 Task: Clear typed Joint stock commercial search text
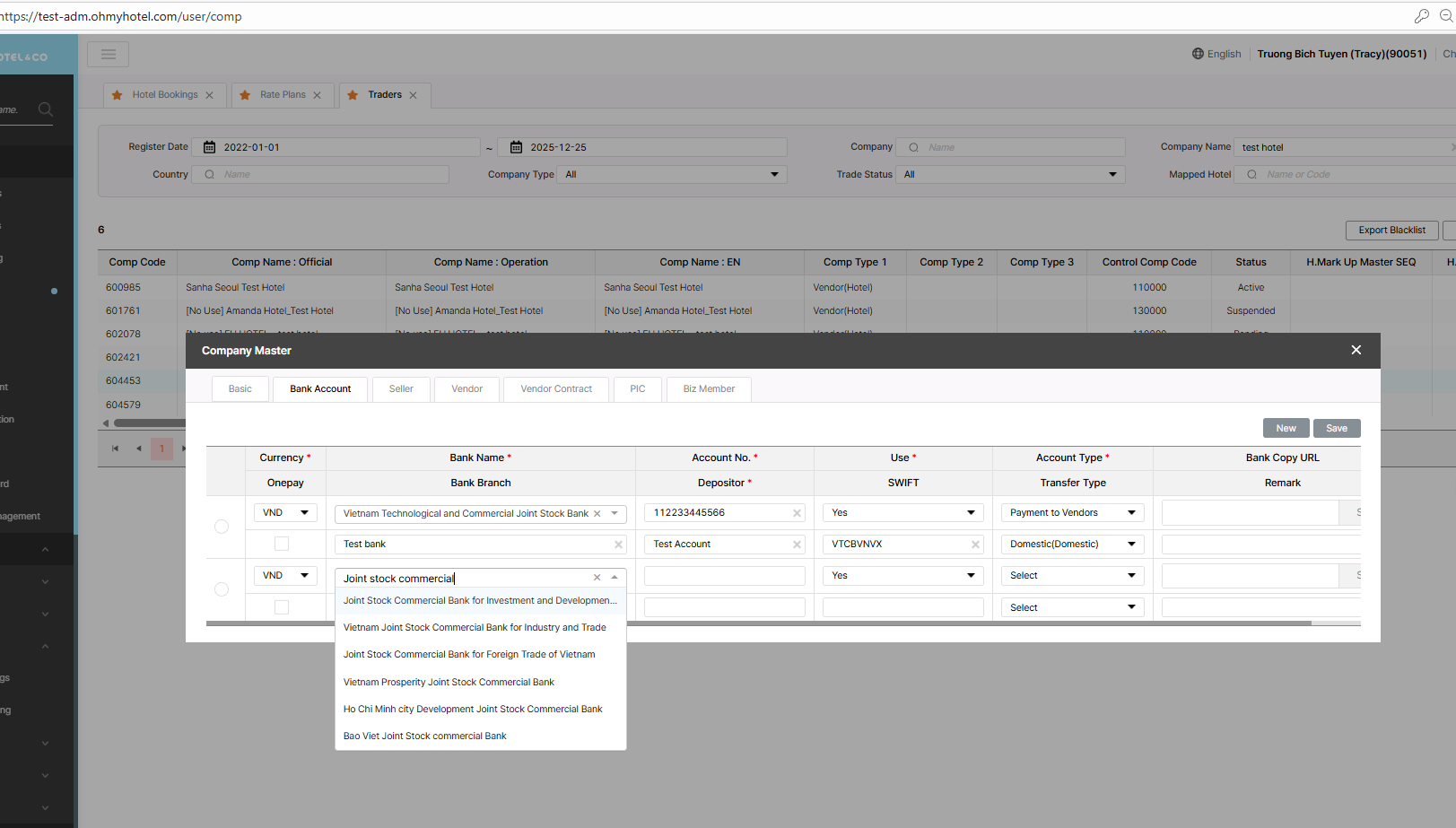[597, 578]
